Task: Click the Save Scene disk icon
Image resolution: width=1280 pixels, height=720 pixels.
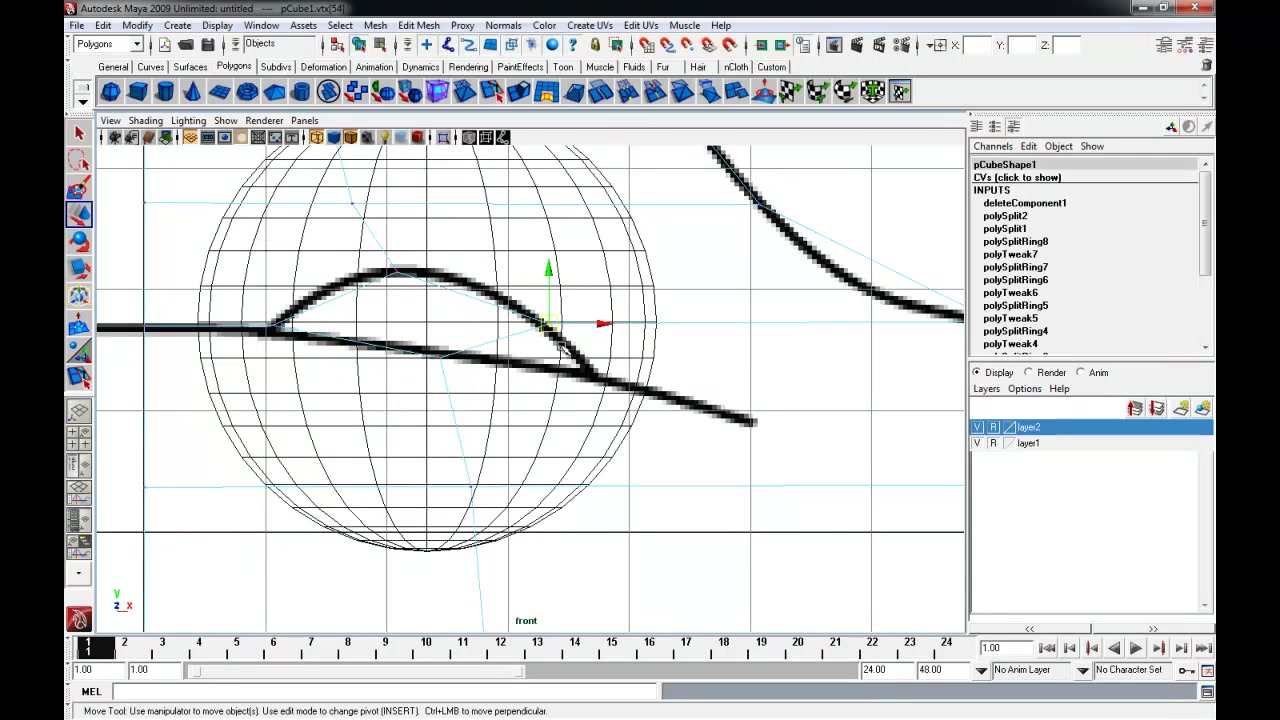Action: 208,45
